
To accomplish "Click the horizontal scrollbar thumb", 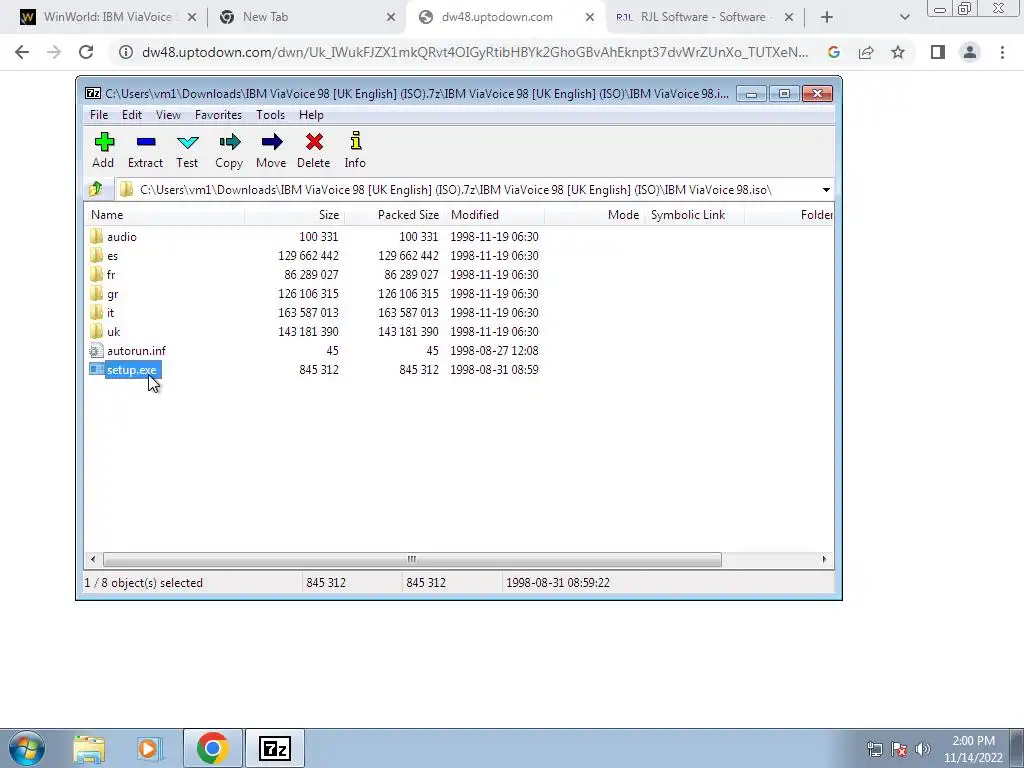I will tap(412, 560).
